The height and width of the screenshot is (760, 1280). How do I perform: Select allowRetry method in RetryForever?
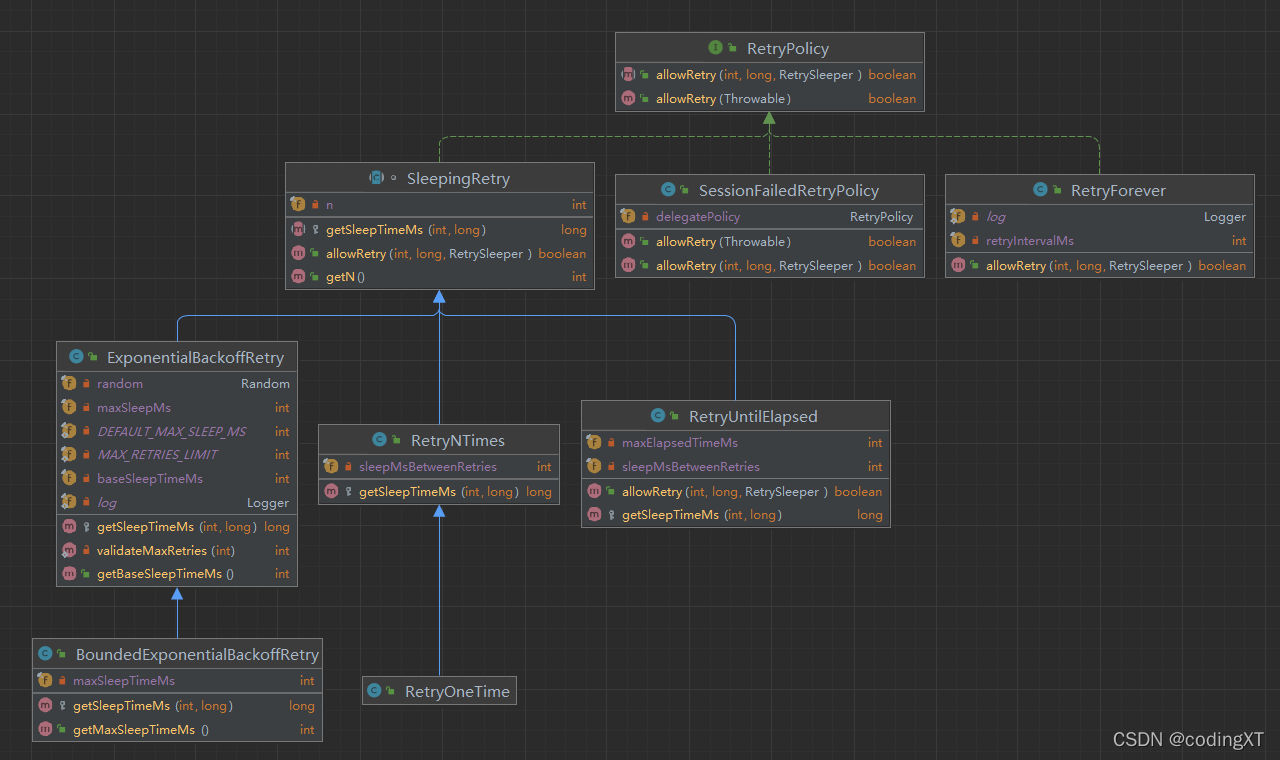click(1089, 265)
